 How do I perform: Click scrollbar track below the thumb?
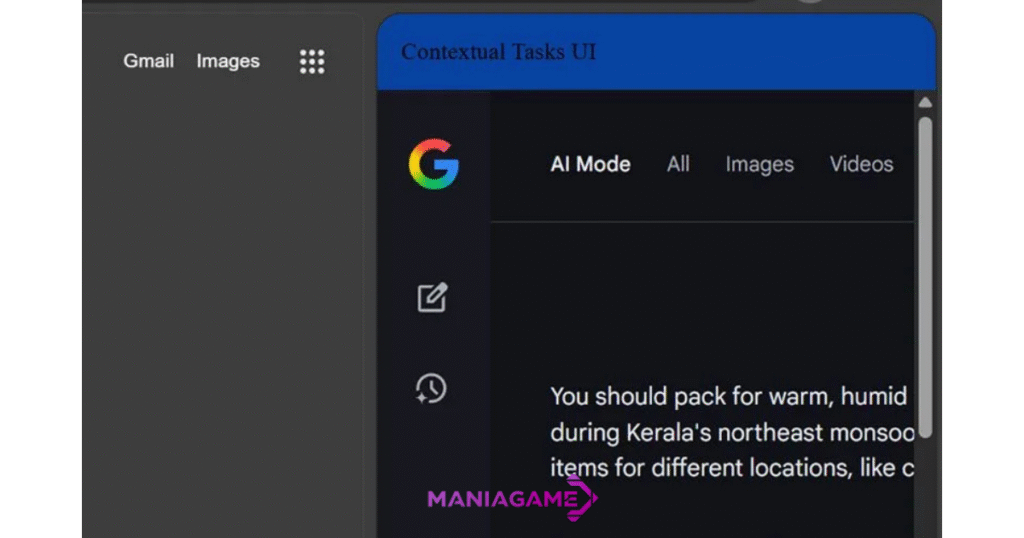(x=925, y=485)
